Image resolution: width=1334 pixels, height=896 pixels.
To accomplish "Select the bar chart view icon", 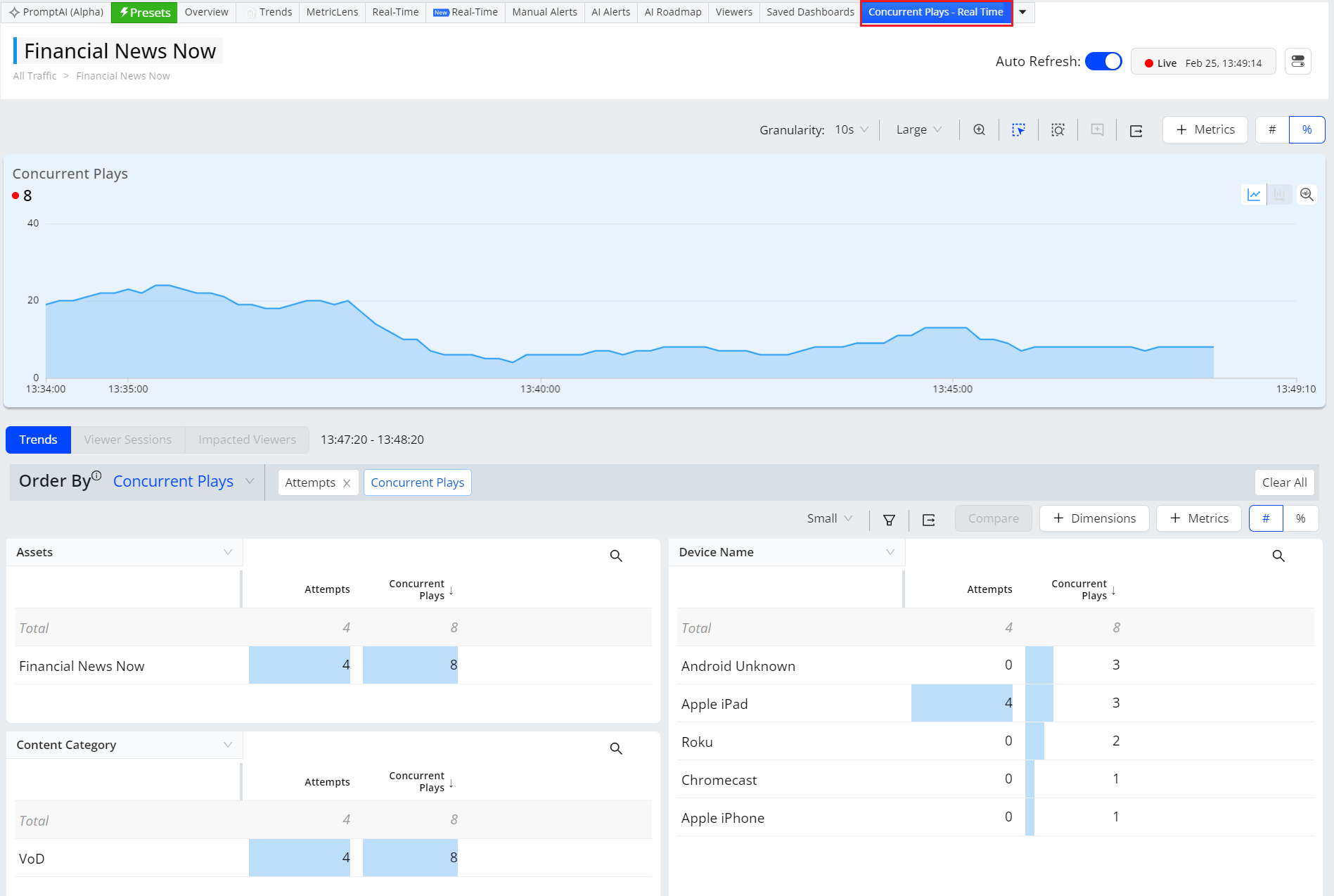I will pyautogui.click(x=1280, y=195).
